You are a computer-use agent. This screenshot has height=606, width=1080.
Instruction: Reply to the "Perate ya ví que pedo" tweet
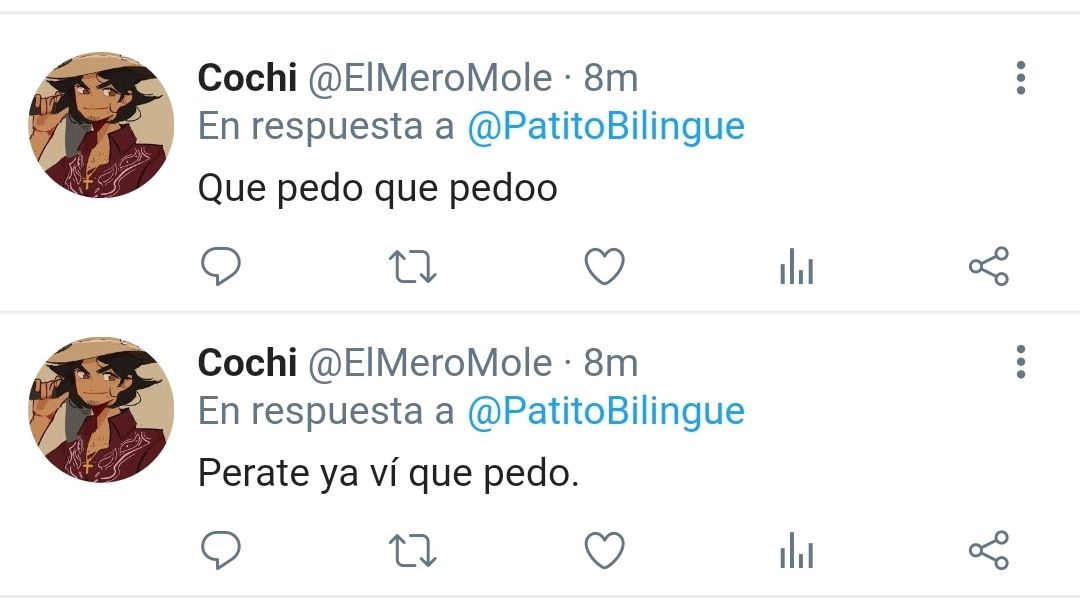(220, 550)
